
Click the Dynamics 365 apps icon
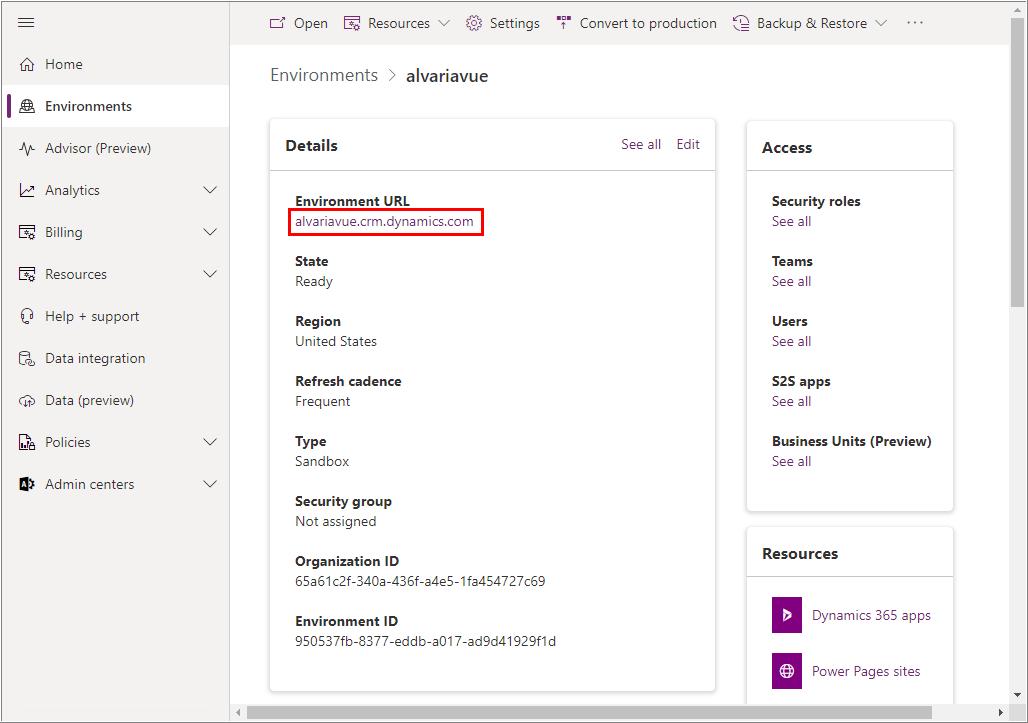[x=786, y=615]
